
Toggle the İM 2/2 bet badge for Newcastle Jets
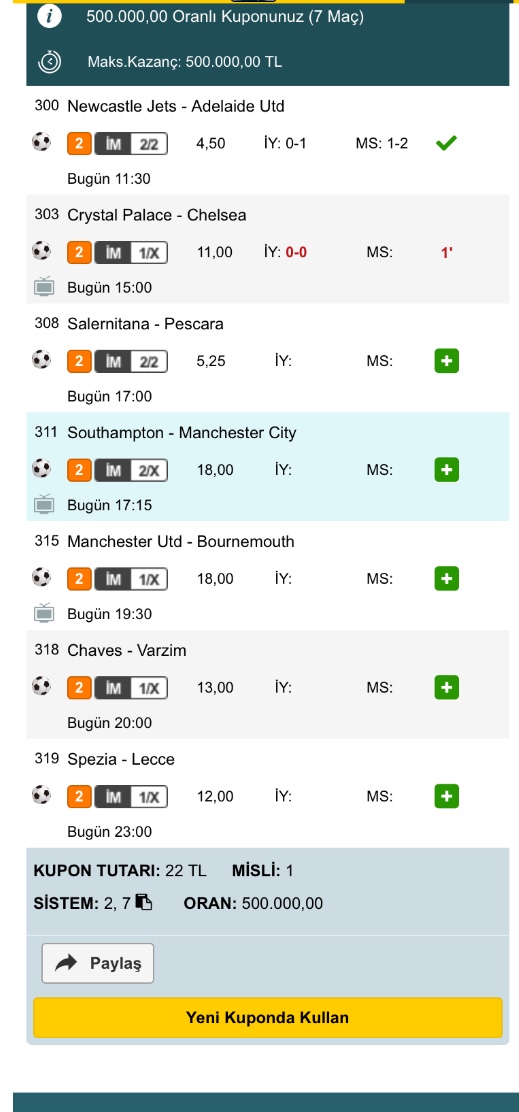pyautogui.click(x=131, y=144)
